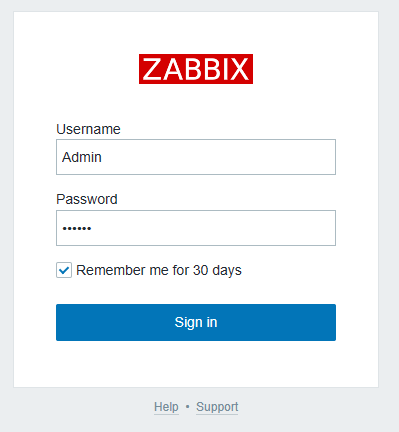Image resolution: width=399 pixels, height=432 pixels.
Task: Click the red ZABBIX logo
Action: [x=196, y=69]
